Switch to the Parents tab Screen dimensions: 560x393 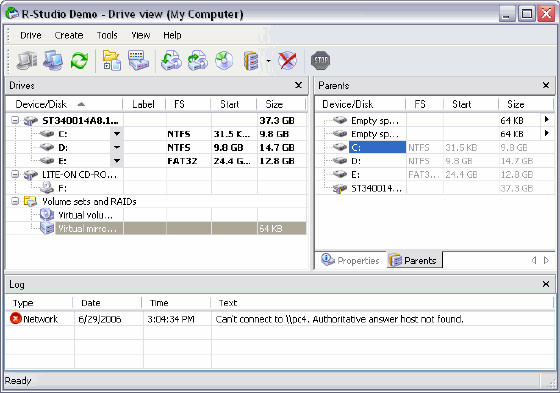pyautogui.click(x=415, y=260)
